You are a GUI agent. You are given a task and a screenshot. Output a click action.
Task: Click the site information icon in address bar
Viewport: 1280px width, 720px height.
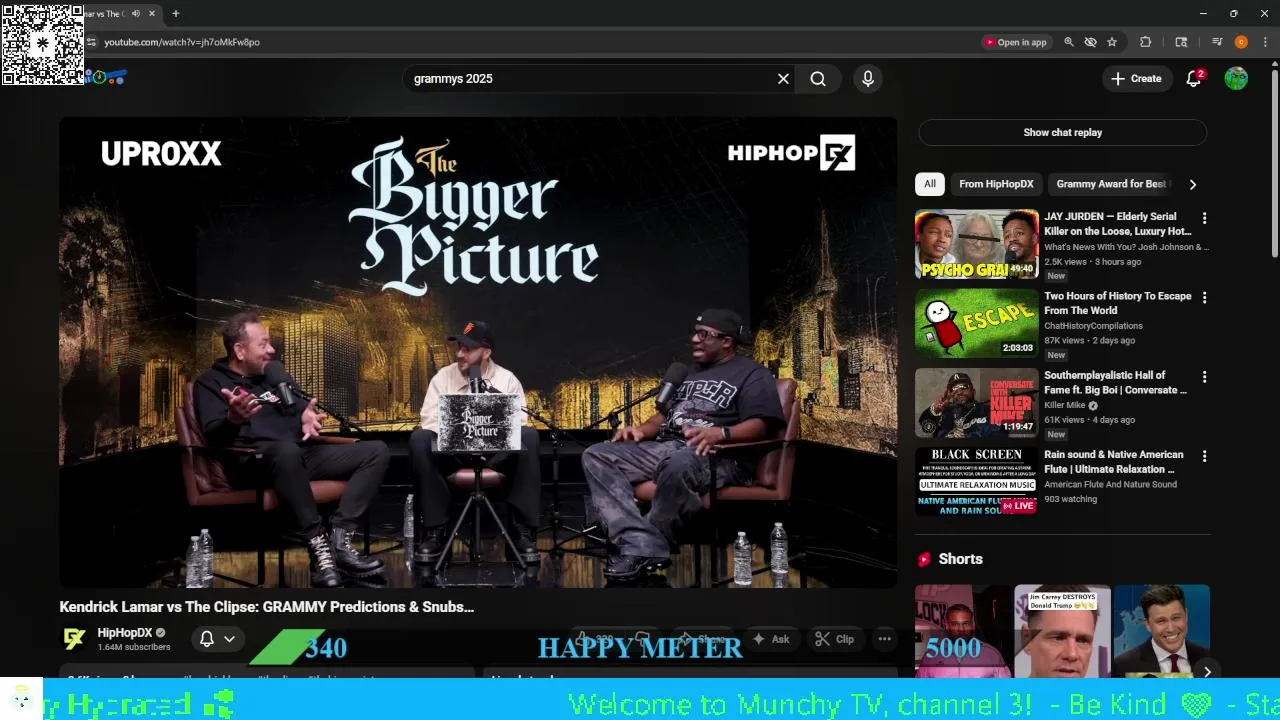pyautogui.click(x=91, y=42)
